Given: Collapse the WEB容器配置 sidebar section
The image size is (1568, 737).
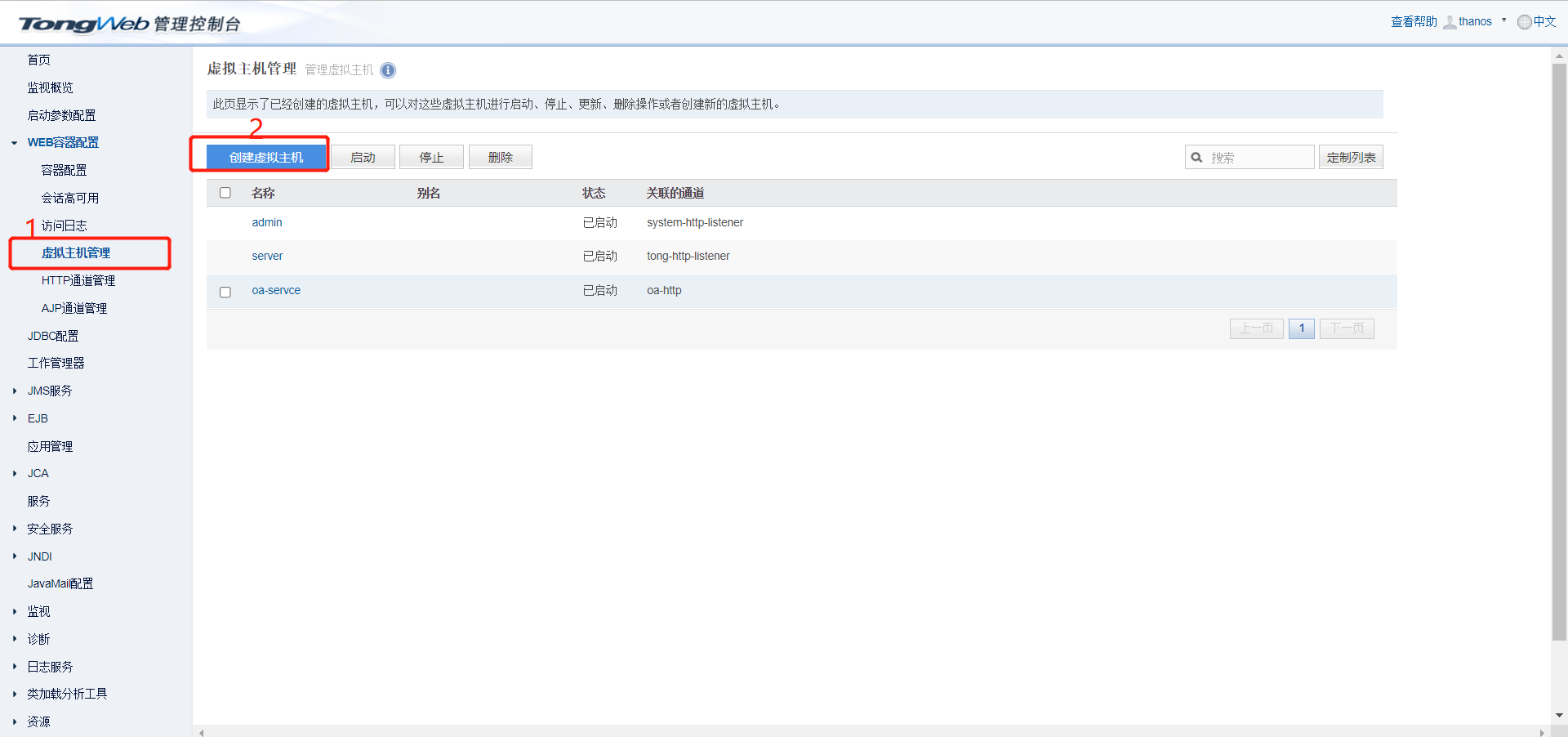Looking at the screenshot, I should tap(14, 142).
